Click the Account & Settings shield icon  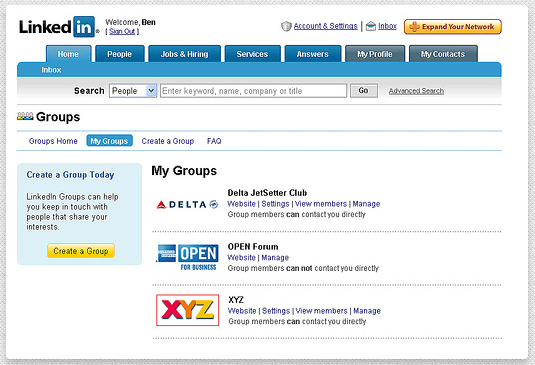(x=286, y=26)
